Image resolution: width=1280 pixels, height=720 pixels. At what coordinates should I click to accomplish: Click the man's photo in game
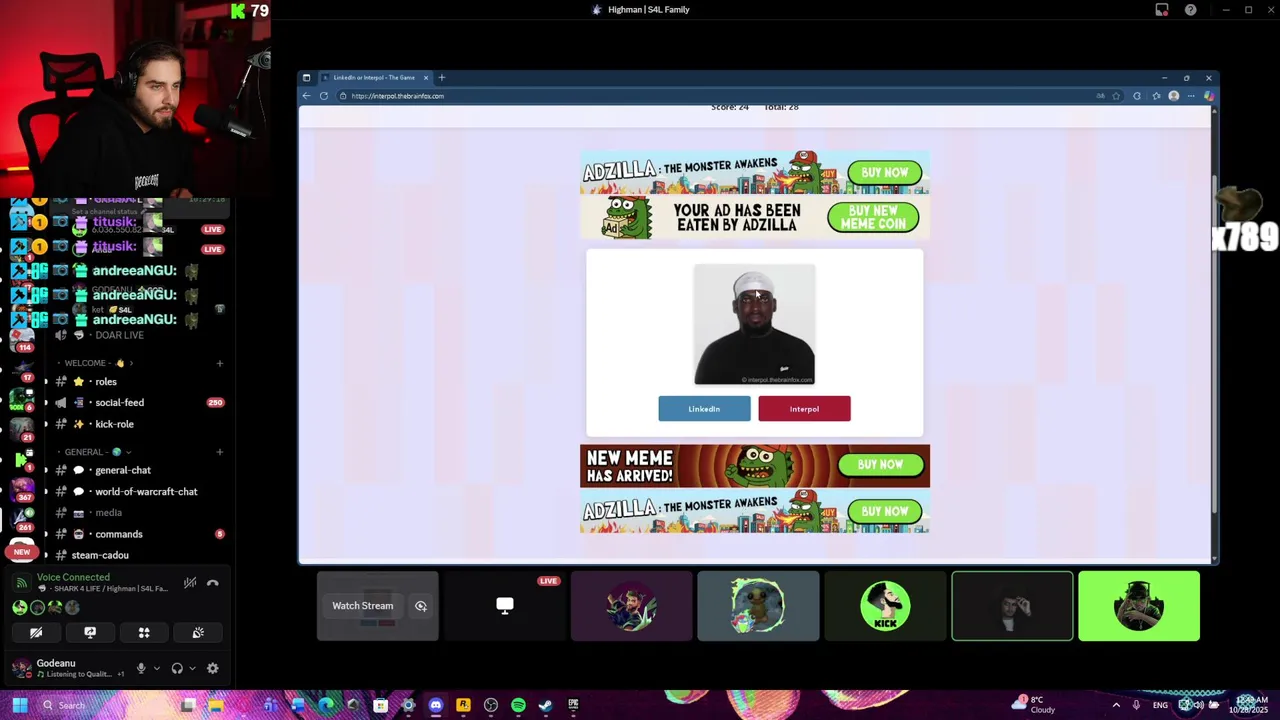(754, 324)
